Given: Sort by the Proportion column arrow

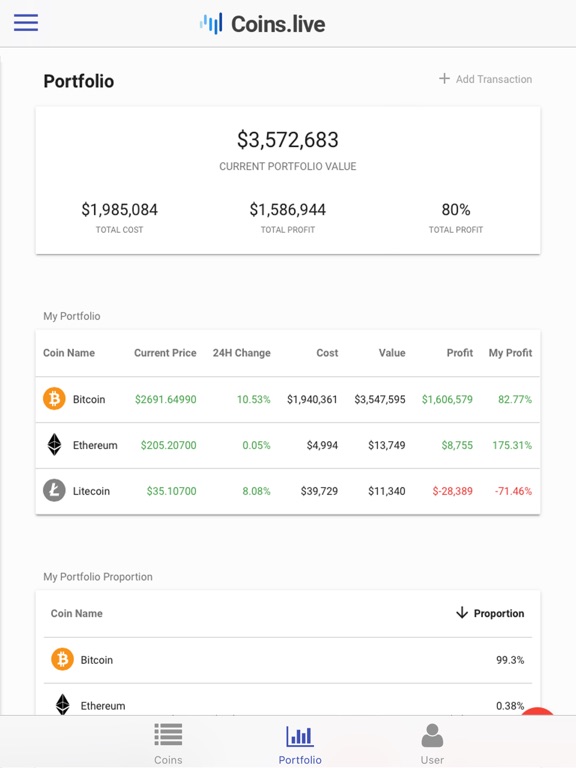Looking at the screenshot, I should tap(461, 612).
